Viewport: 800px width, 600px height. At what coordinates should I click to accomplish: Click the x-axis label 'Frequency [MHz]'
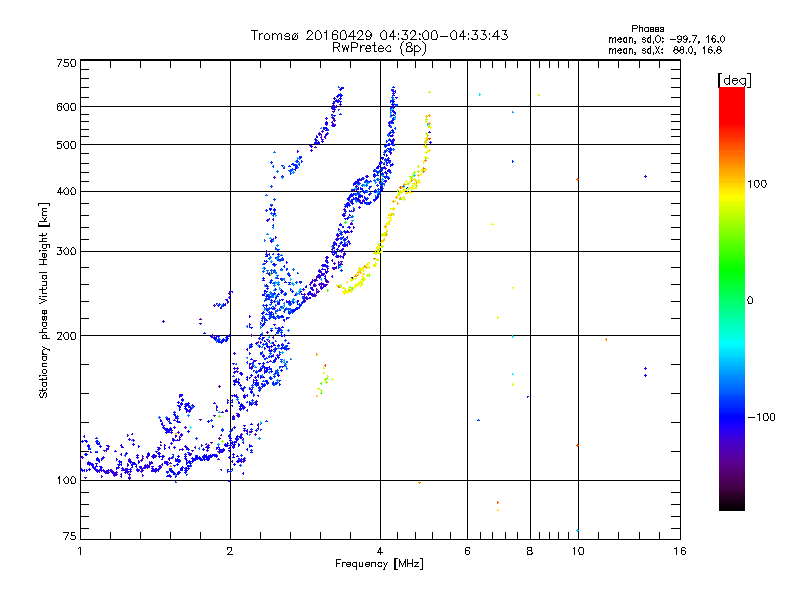379,564
